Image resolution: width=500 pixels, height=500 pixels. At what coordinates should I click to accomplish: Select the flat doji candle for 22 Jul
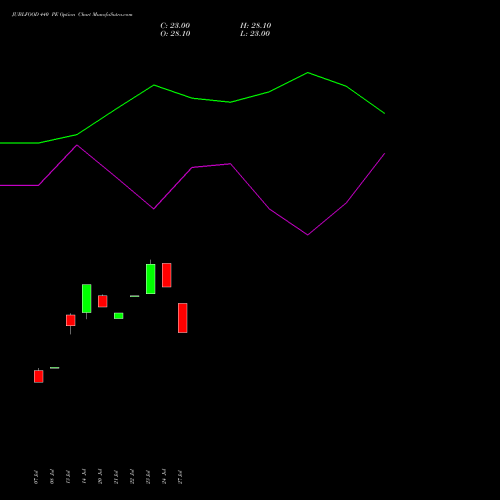tap(135, 296)
